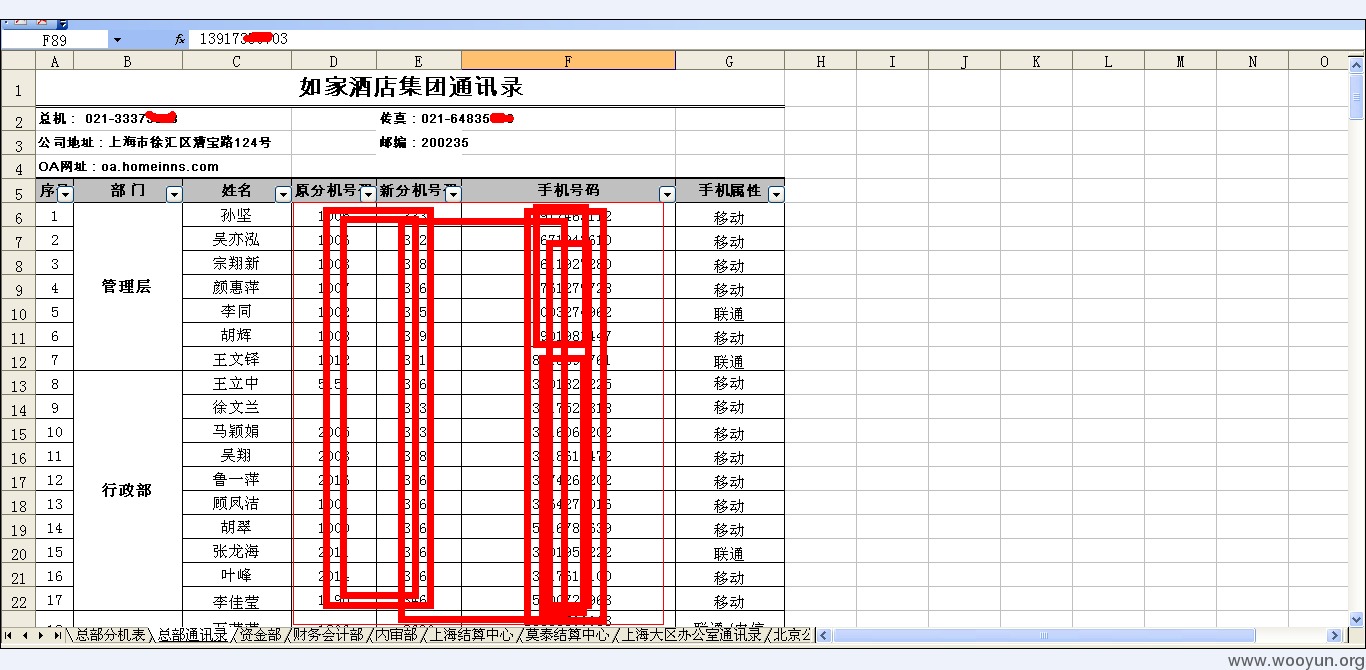Click name cell 李同
The image size is (1366, 670).
237,312
